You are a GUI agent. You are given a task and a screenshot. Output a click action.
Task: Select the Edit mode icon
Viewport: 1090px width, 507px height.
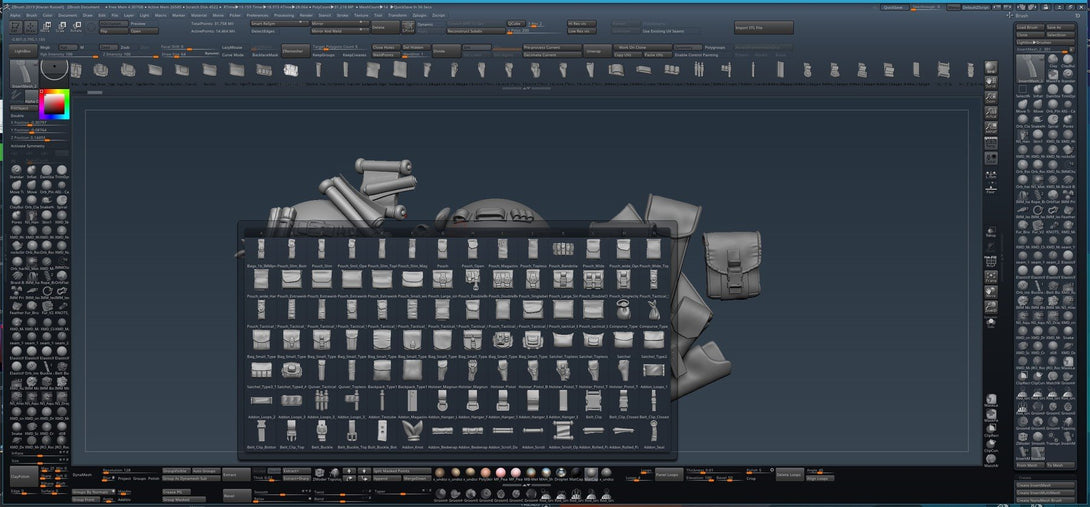[15, 27]
